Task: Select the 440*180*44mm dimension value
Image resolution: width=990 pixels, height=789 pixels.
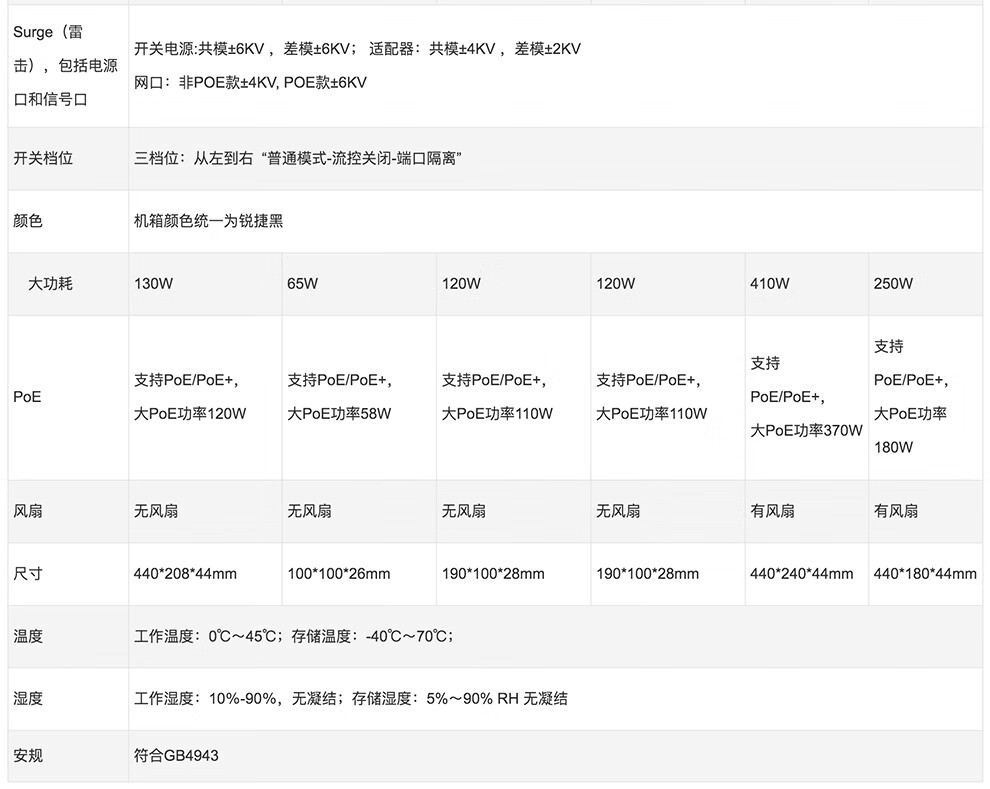Action: tap(925, 574)
